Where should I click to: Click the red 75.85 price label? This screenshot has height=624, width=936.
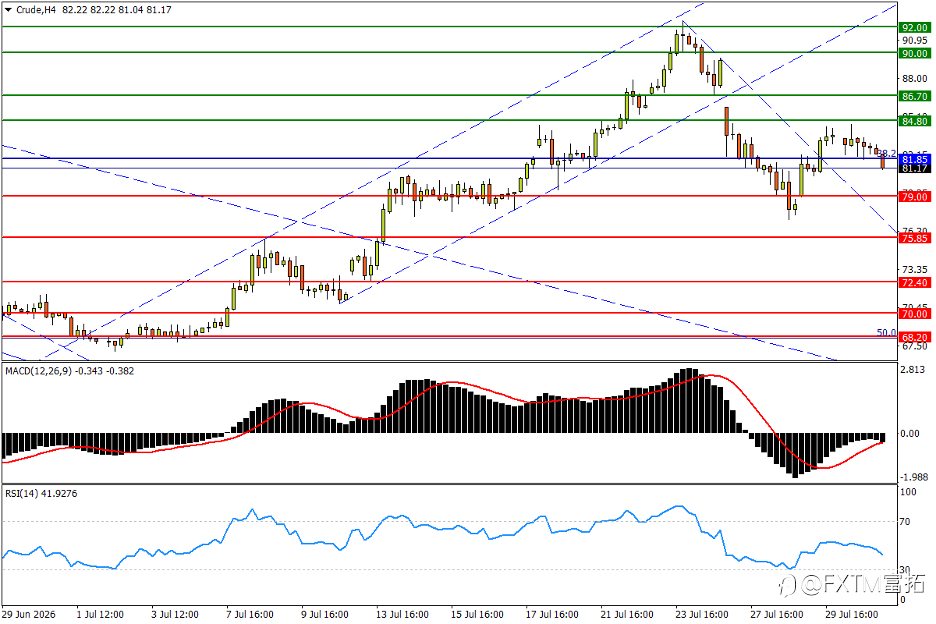pyautogui.click(x=914, y=238)
